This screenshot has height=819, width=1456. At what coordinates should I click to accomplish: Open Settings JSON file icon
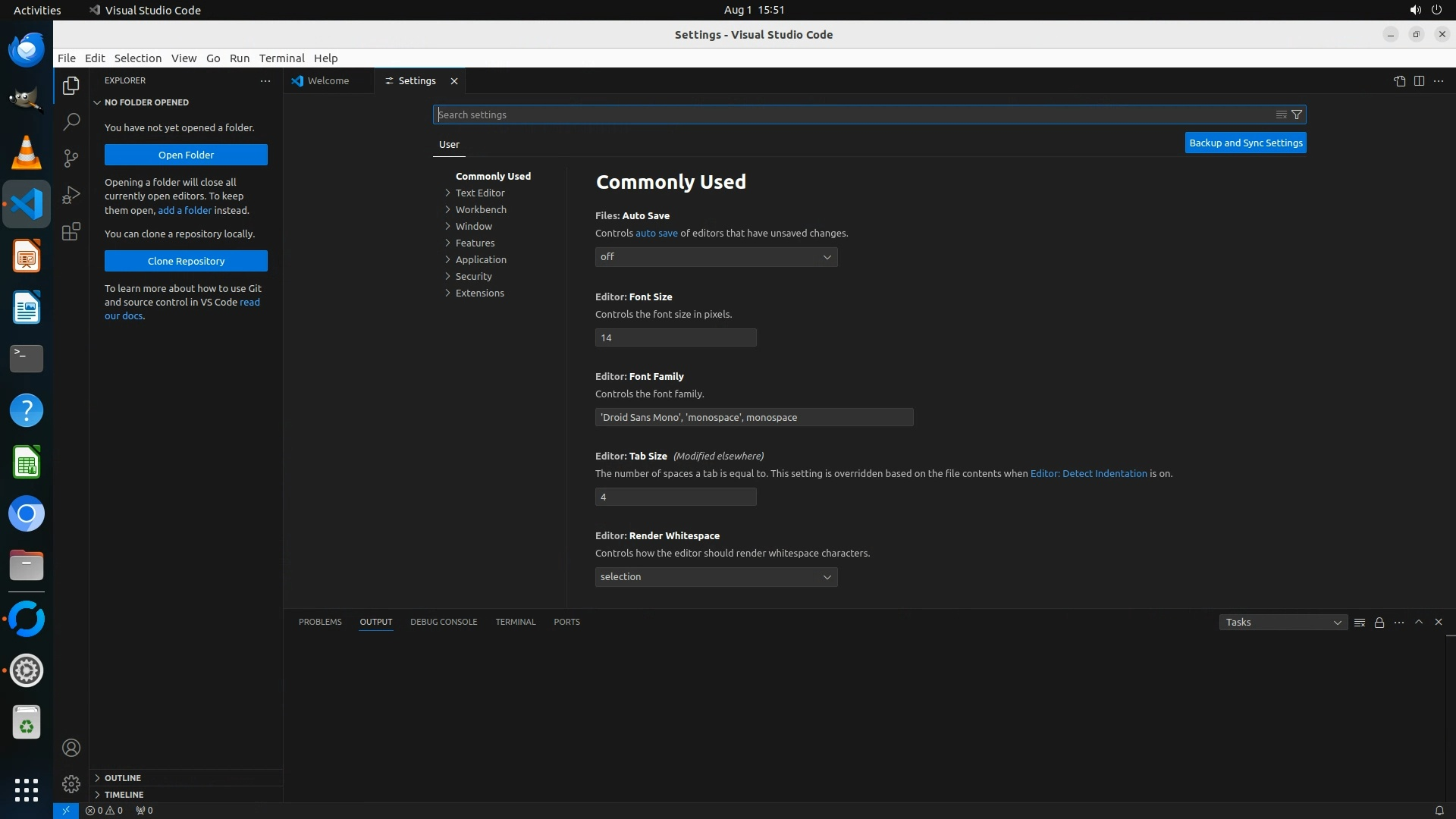point(1399,81)
